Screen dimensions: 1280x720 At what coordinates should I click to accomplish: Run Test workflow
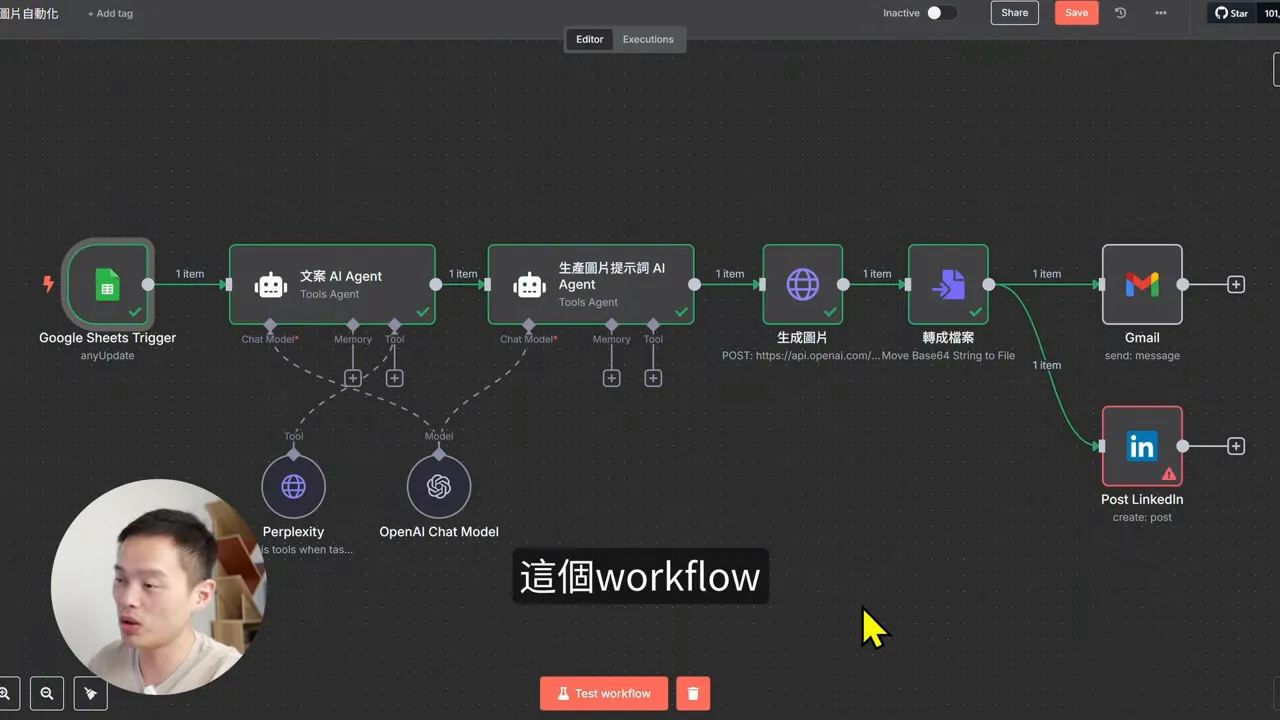pos(604,693)
